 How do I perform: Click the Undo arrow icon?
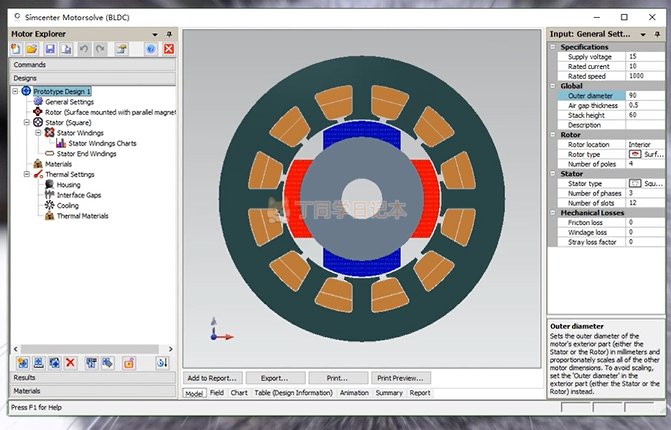tap(83, 49)
